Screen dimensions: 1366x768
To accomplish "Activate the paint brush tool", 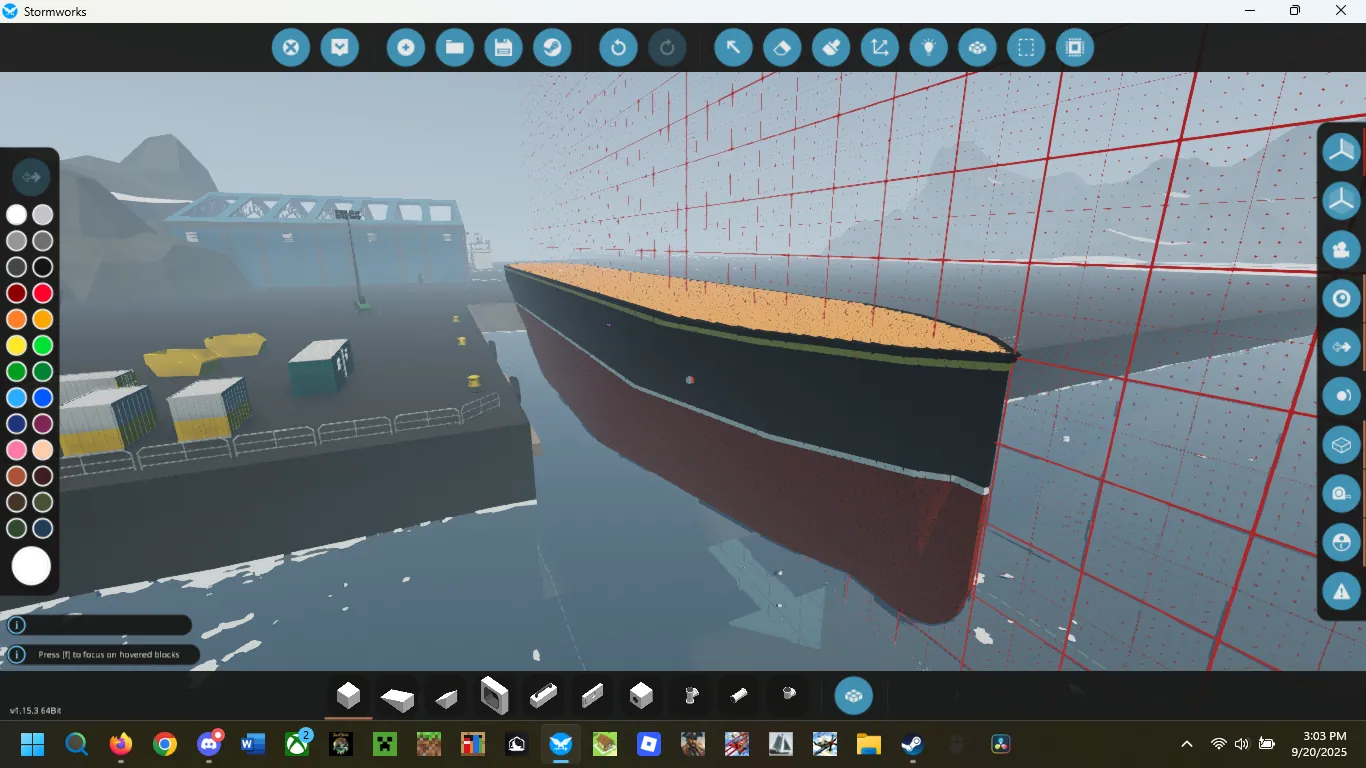I will click(x=831, y=47).
